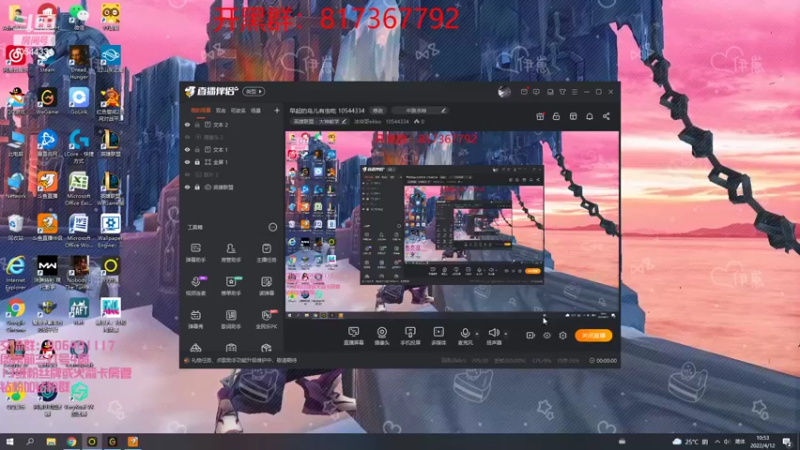Open the hamburger menu in the title bar
This screenshot has width=800, height=450.
click(x=574, y=92)
